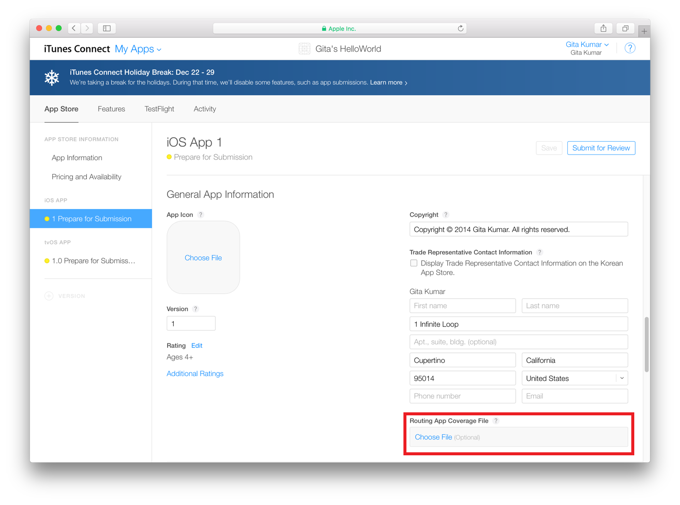Open Copyright help question mark

tap(446, 214)
